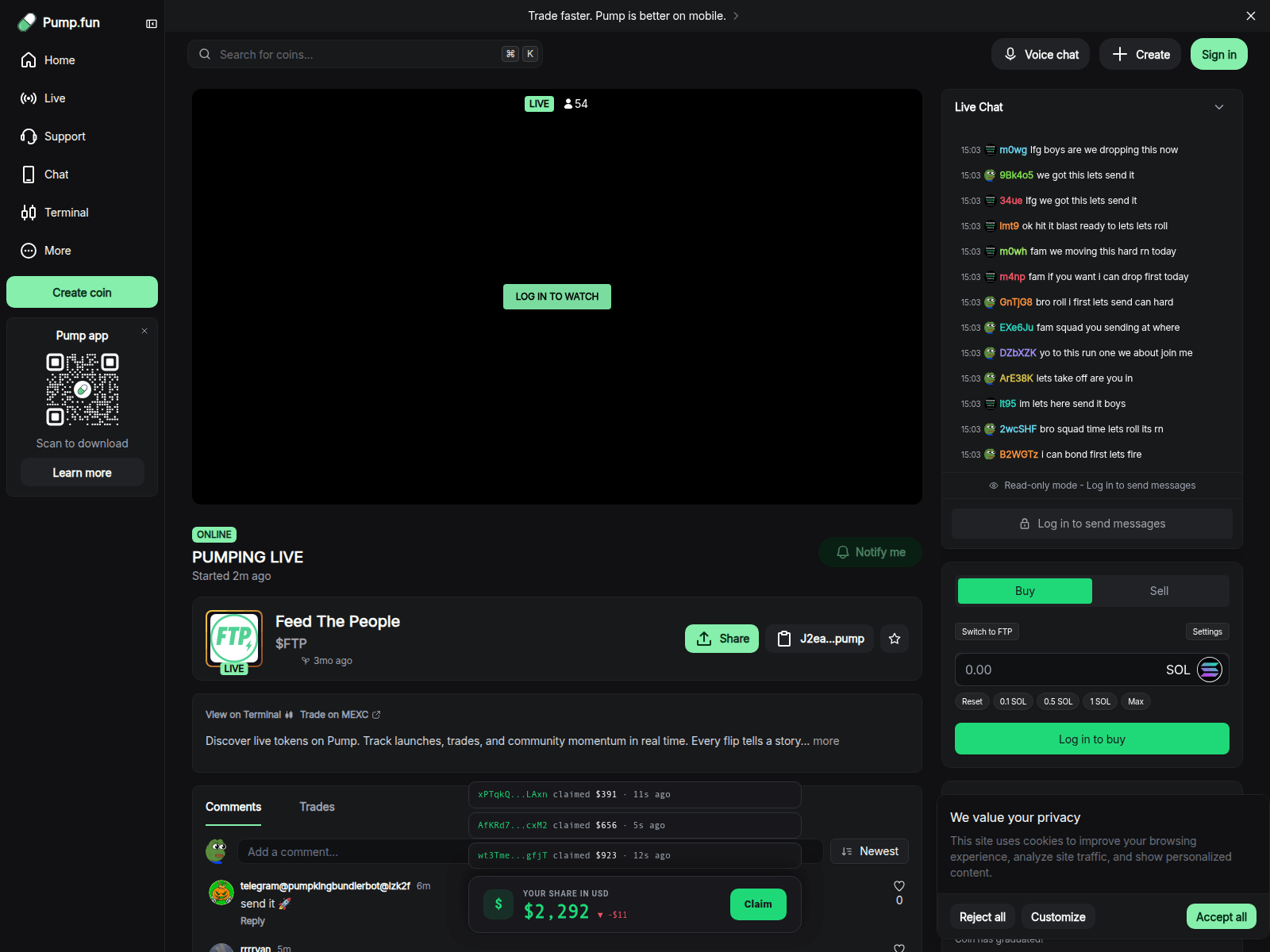Click Learn more on Pump app card
This screenshot has width=1270, height=952.
83,472
